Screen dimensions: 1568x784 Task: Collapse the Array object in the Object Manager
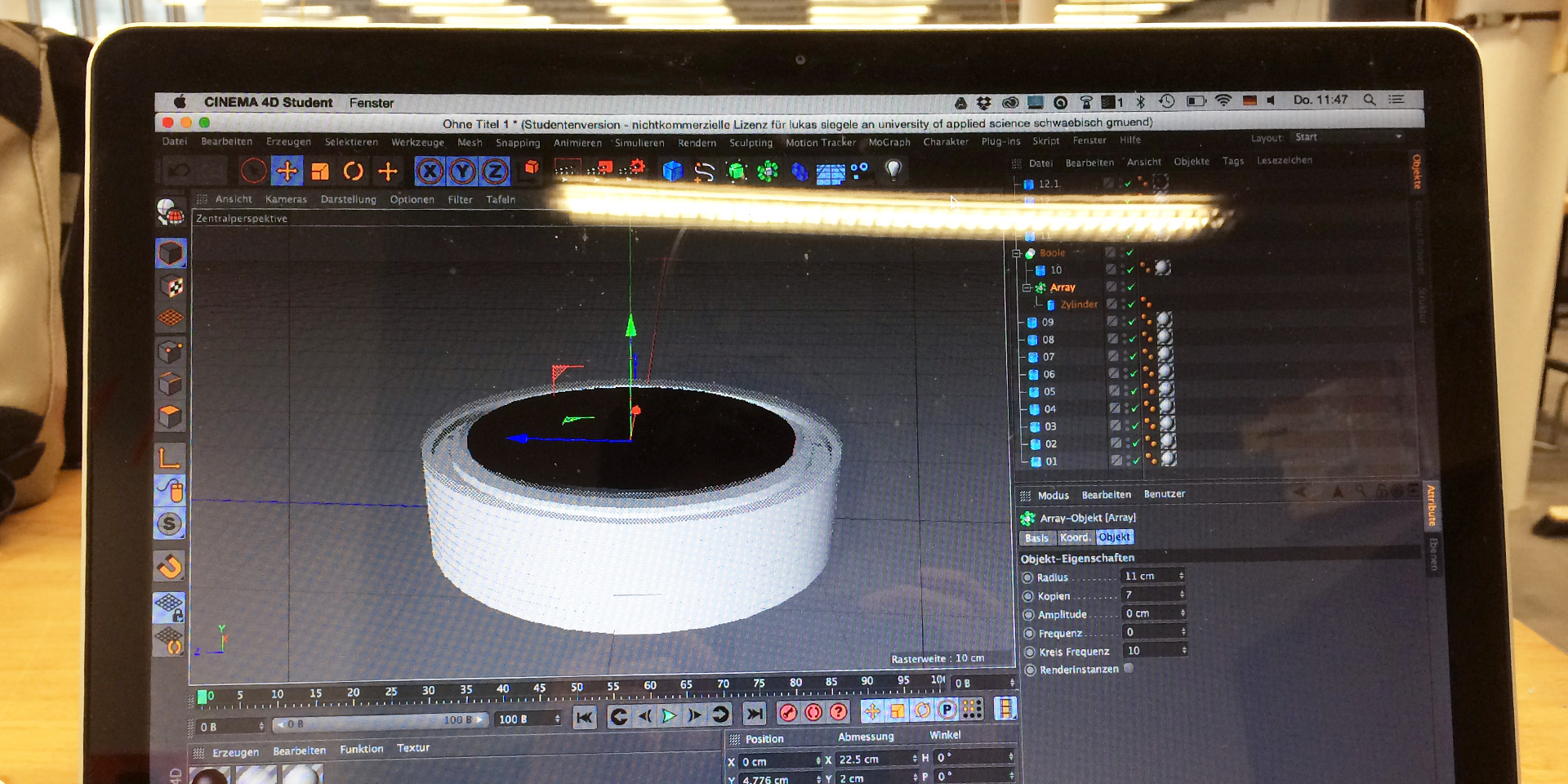click(1027, 288)
